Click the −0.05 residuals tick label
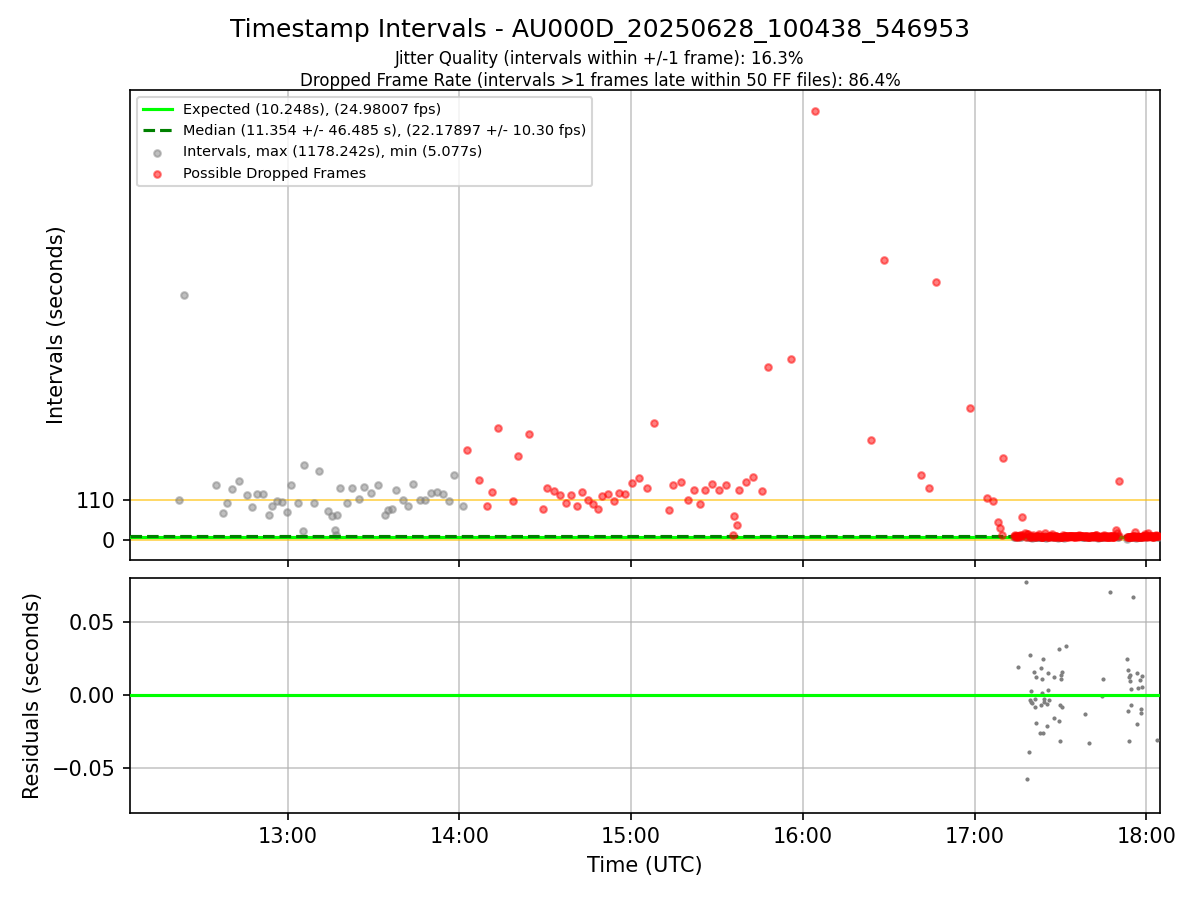This screenshot has width=1200, height=900. (86, 769)
